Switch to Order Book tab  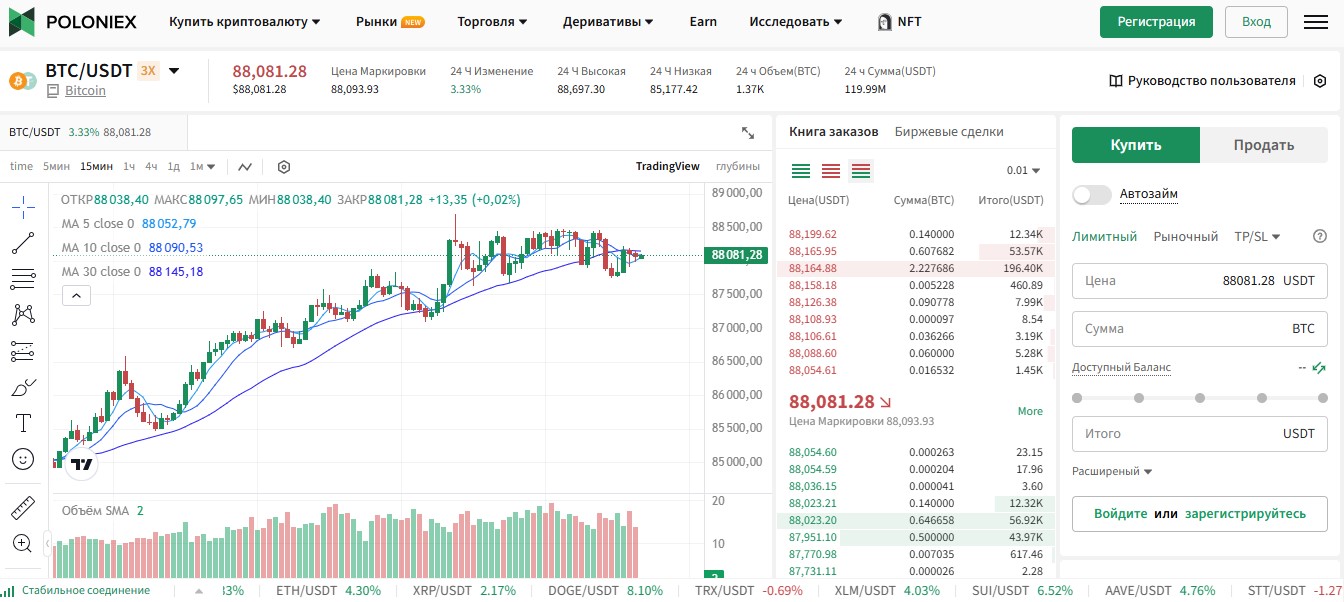point(833,132)
